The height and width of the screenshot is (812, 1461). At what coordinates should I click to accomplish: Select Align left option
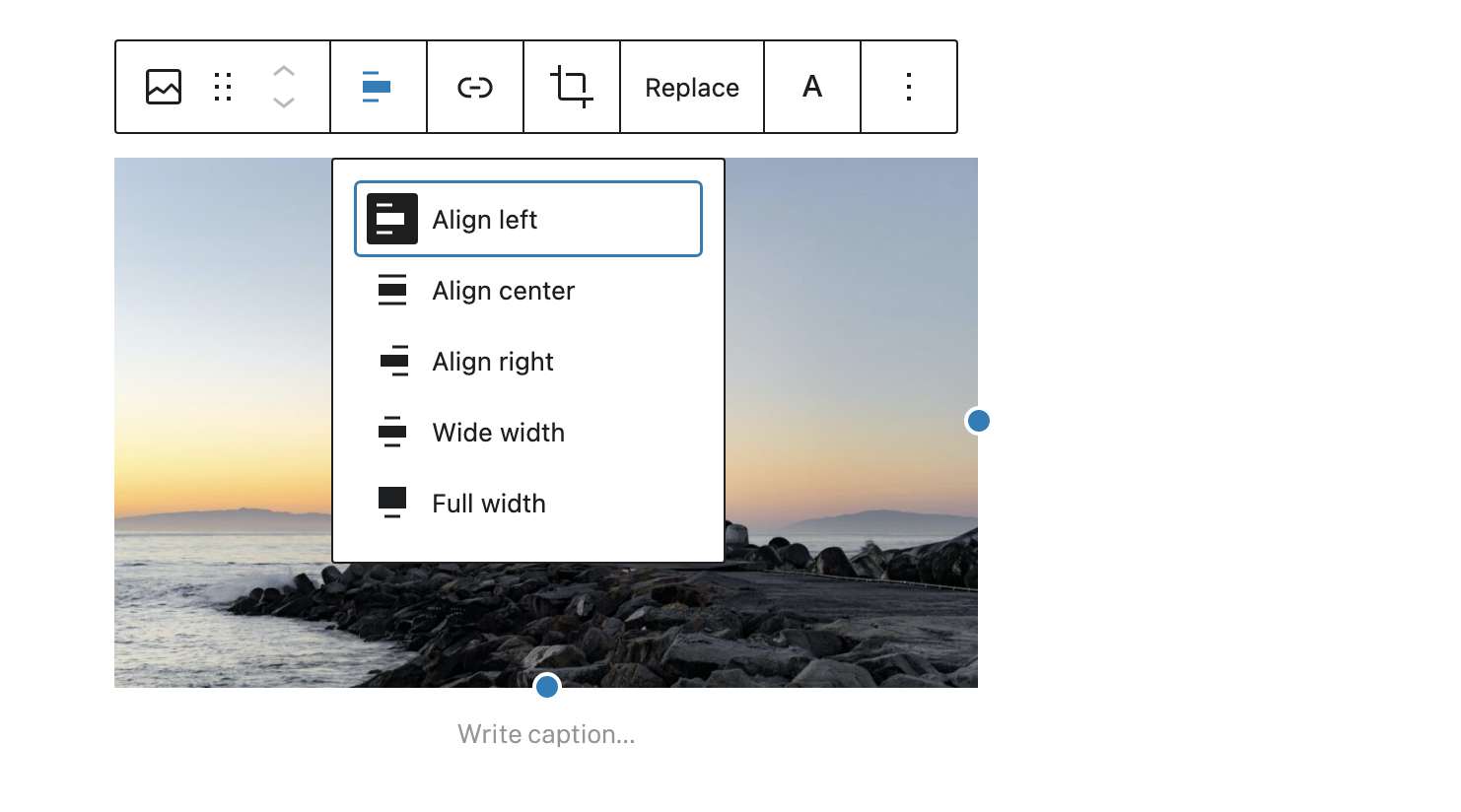528,219
